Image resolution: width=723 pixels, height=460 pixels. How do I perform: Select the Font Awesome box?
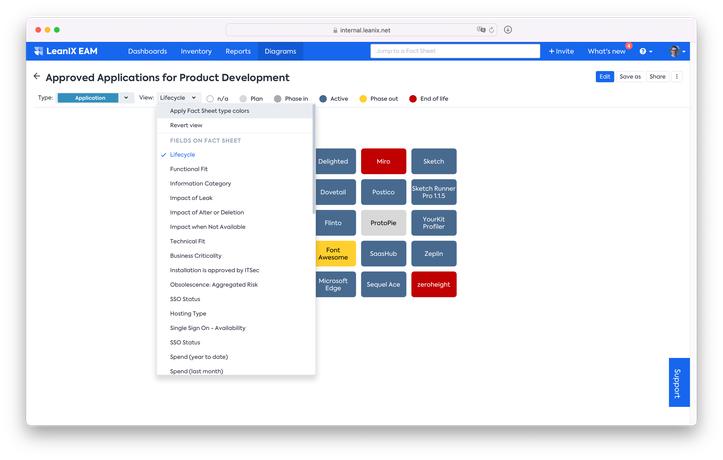(336, 254)
